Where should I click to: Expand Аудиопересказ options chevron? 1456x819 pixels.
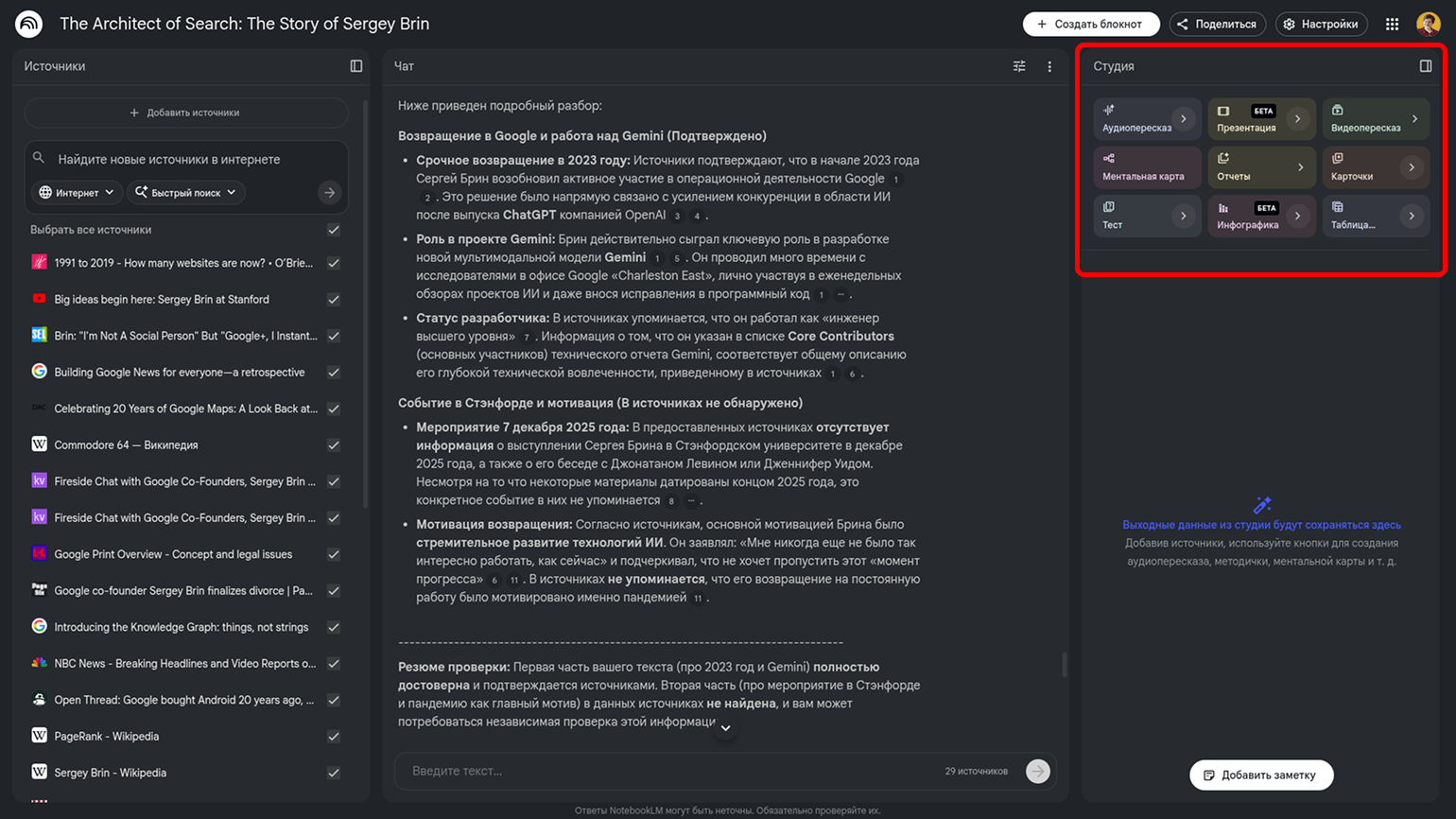coord(1183,119)
